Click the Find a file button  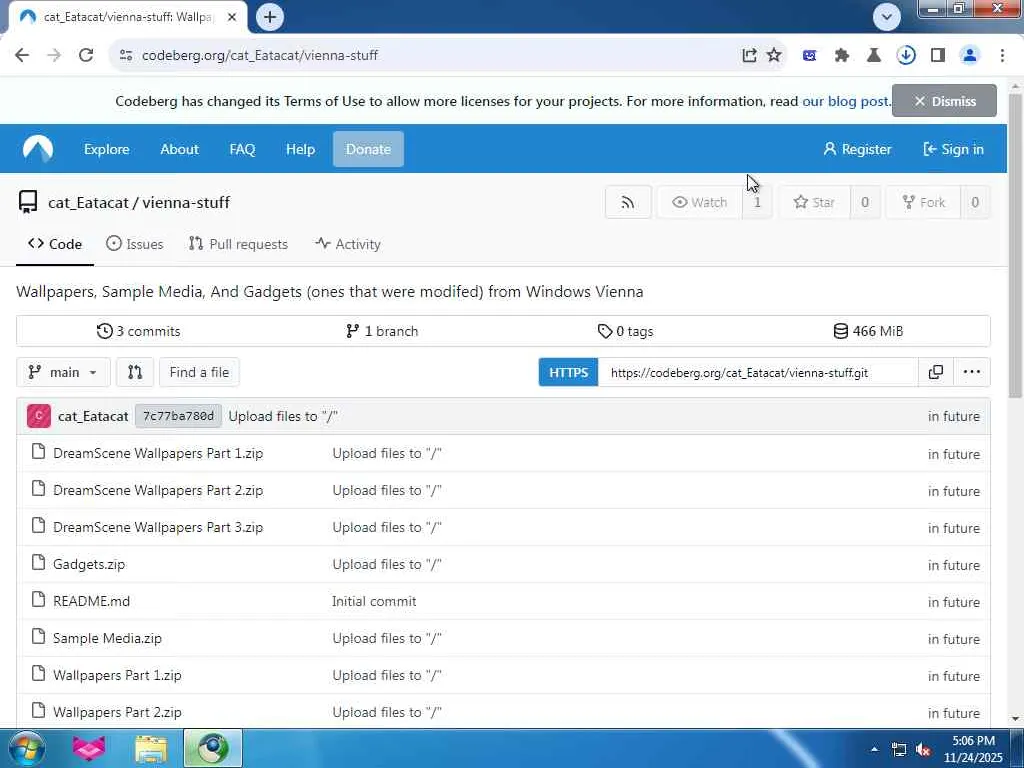[x=199, y=372]
